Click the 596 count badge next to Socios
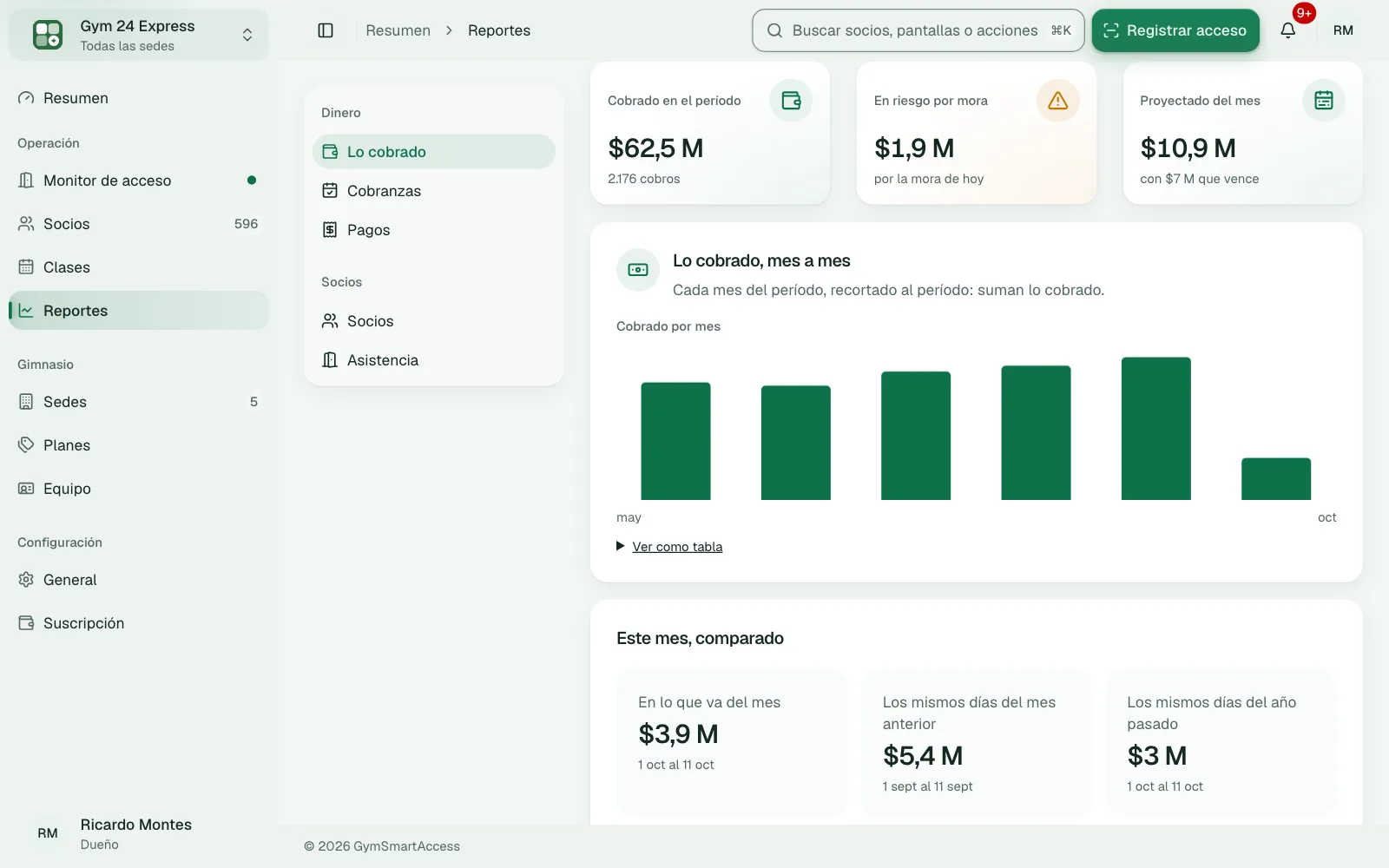Image resolution: width=1389 pixels, height=868 pixels. click(246, 224)
